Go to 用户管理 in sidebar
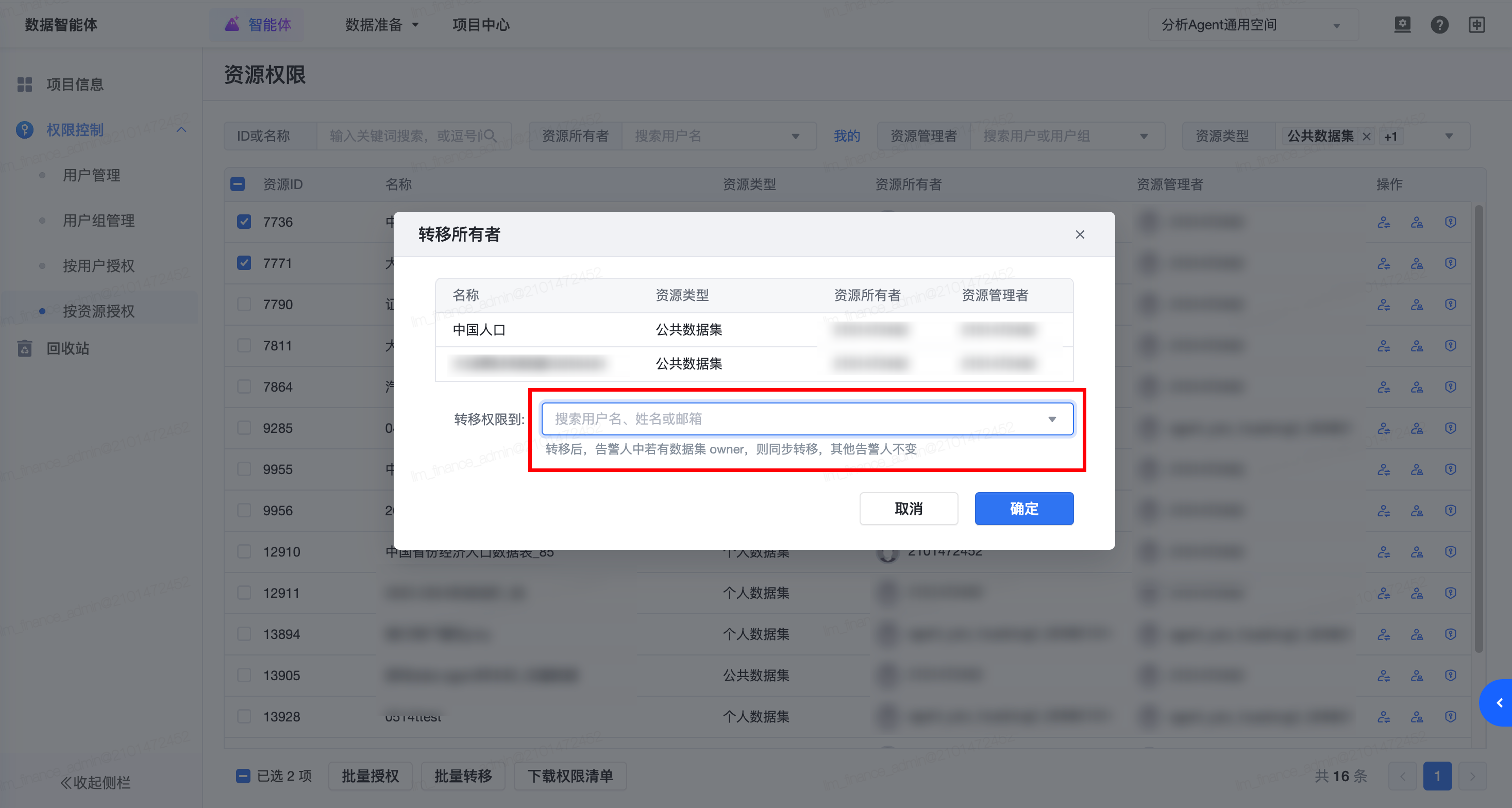This screenshot has width=1512, height=808. [x=91, y=175]
